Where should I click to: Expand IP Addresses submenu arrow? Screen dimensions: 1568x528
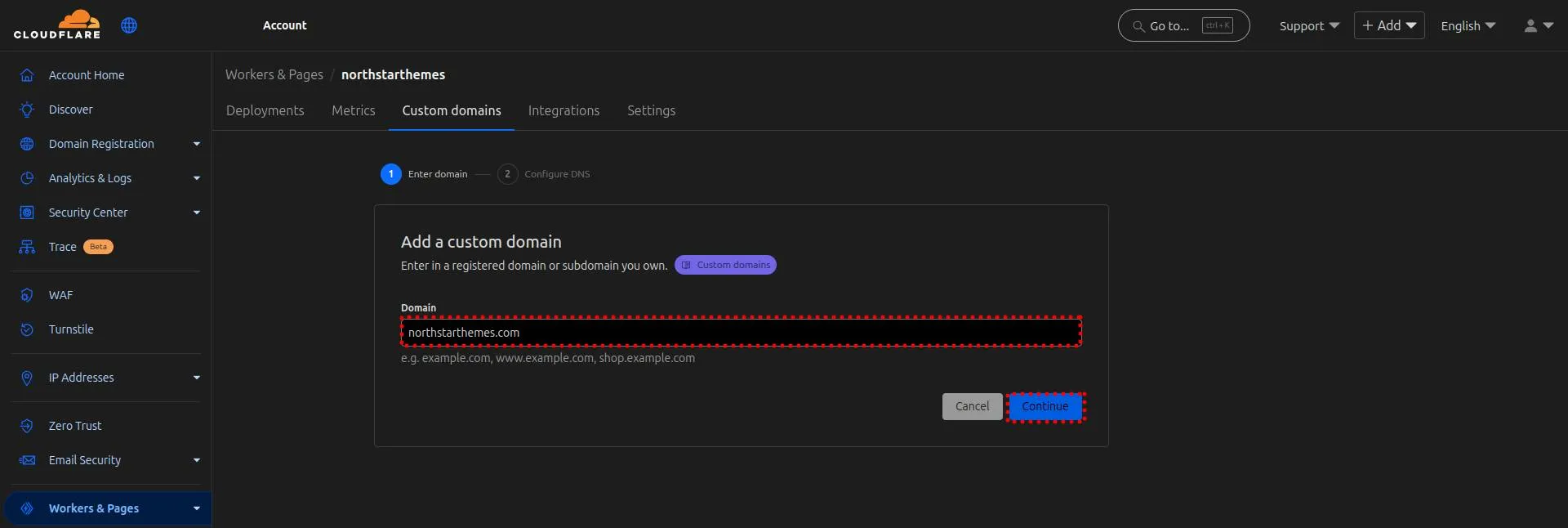coord(197,378)
